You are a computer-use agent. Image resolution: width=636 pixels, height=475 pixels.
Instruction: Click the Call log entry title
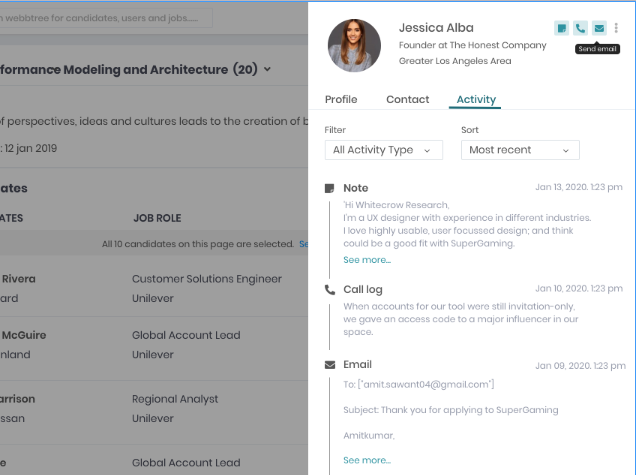tap(362, 290)
